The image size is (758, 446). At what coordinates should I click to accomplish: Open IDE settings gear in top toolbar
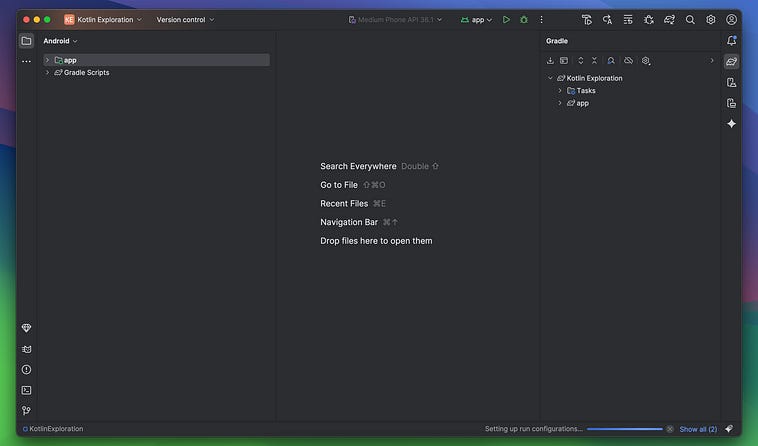coord(711,20)
